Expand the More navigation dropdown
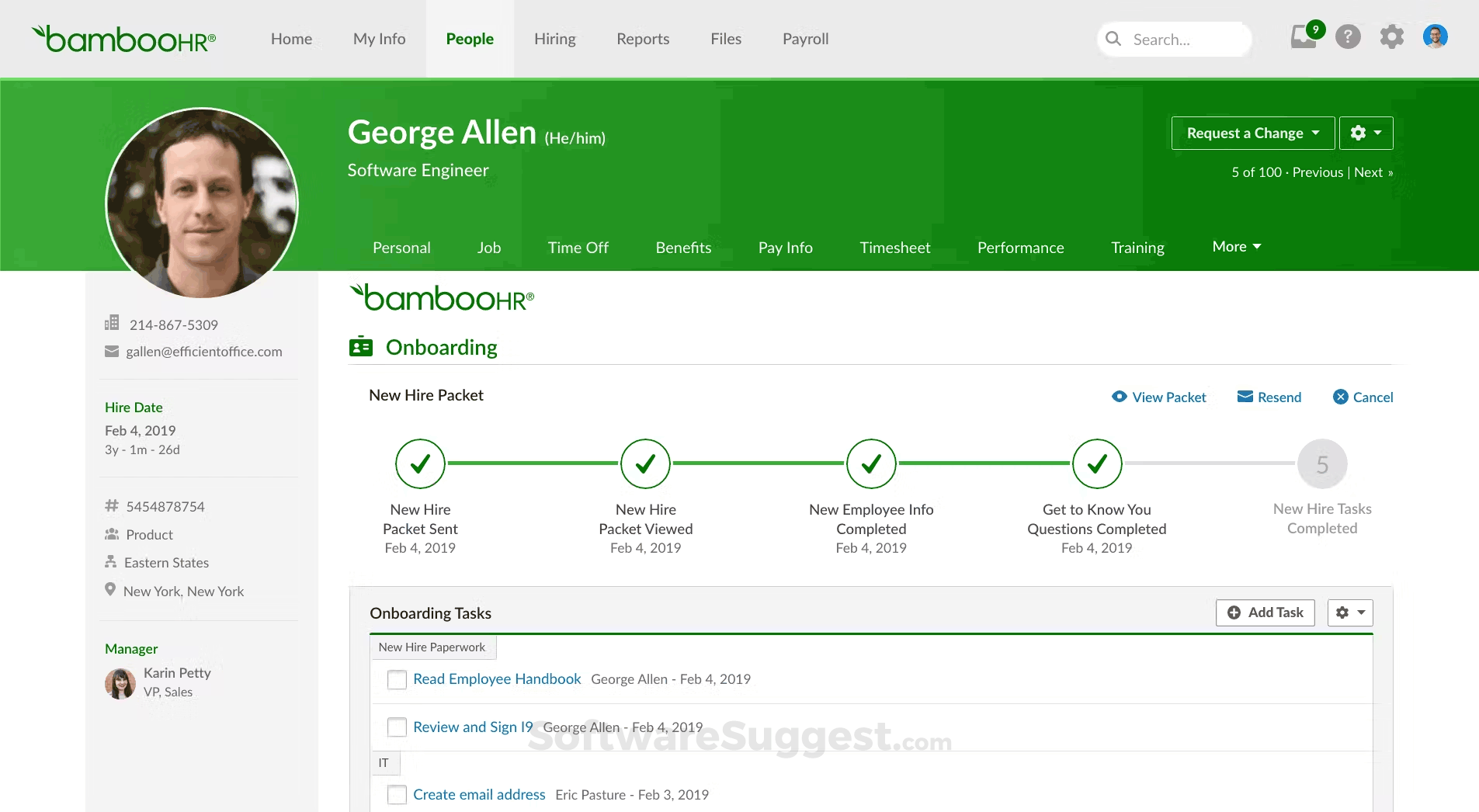Image resolution: width=1479 pixels, height=812 pixels. 1236,246
